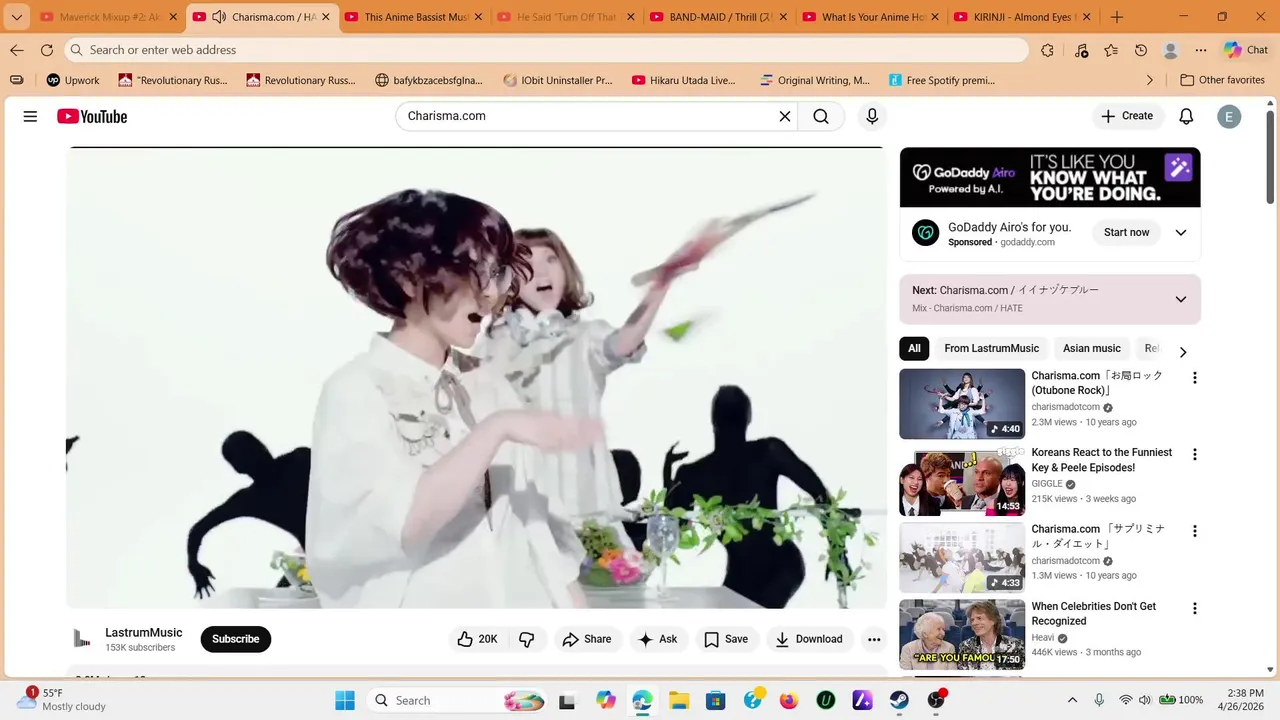Open the new tab button
1280x720 pixels.
click(x=1117, y=17)
